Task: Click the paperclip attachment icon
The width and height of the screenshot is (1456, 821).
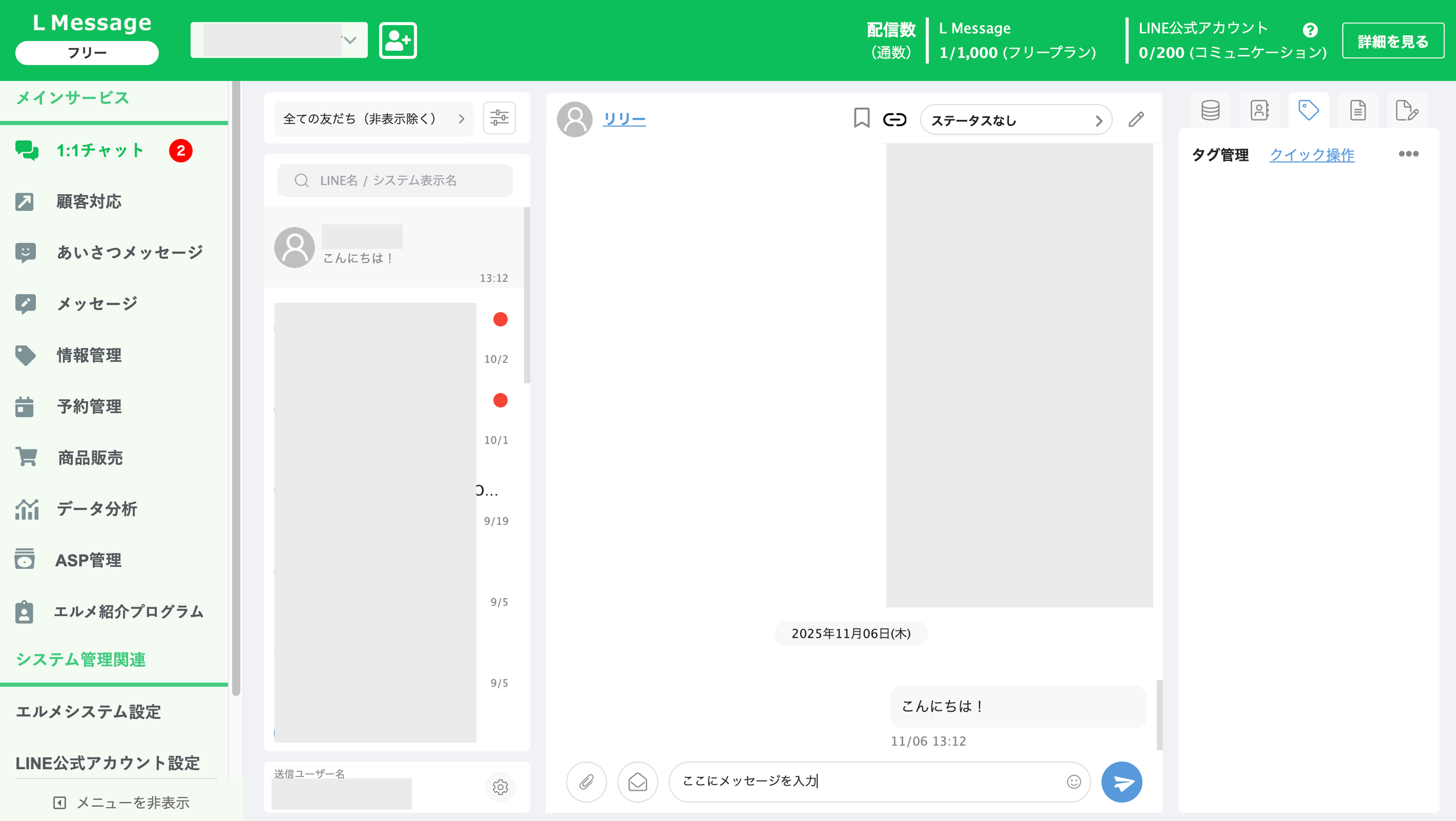Action: pos(586,782)
